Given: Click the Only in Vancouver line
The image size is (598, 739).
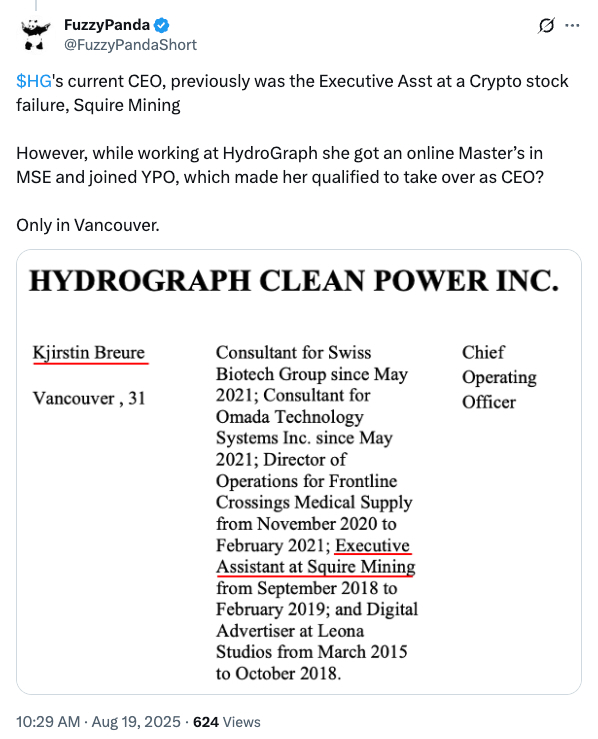Looking at the screenshot, I should point(88,225).
